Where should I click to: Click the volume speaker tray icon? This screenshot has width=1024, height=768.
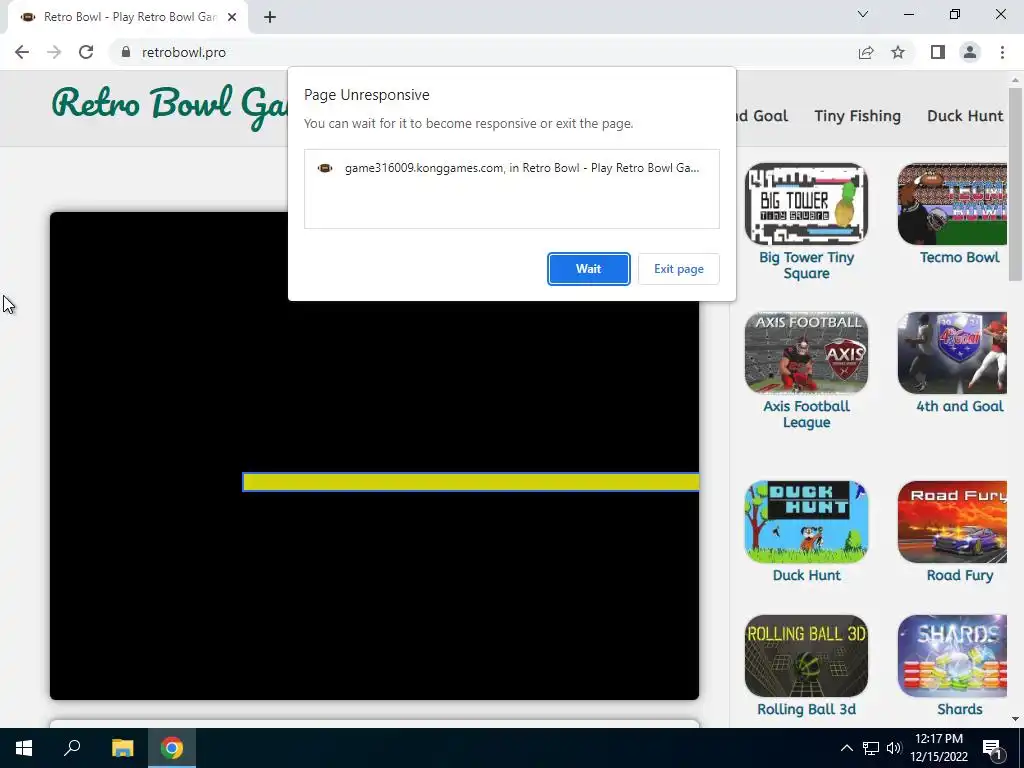[894, 748]
